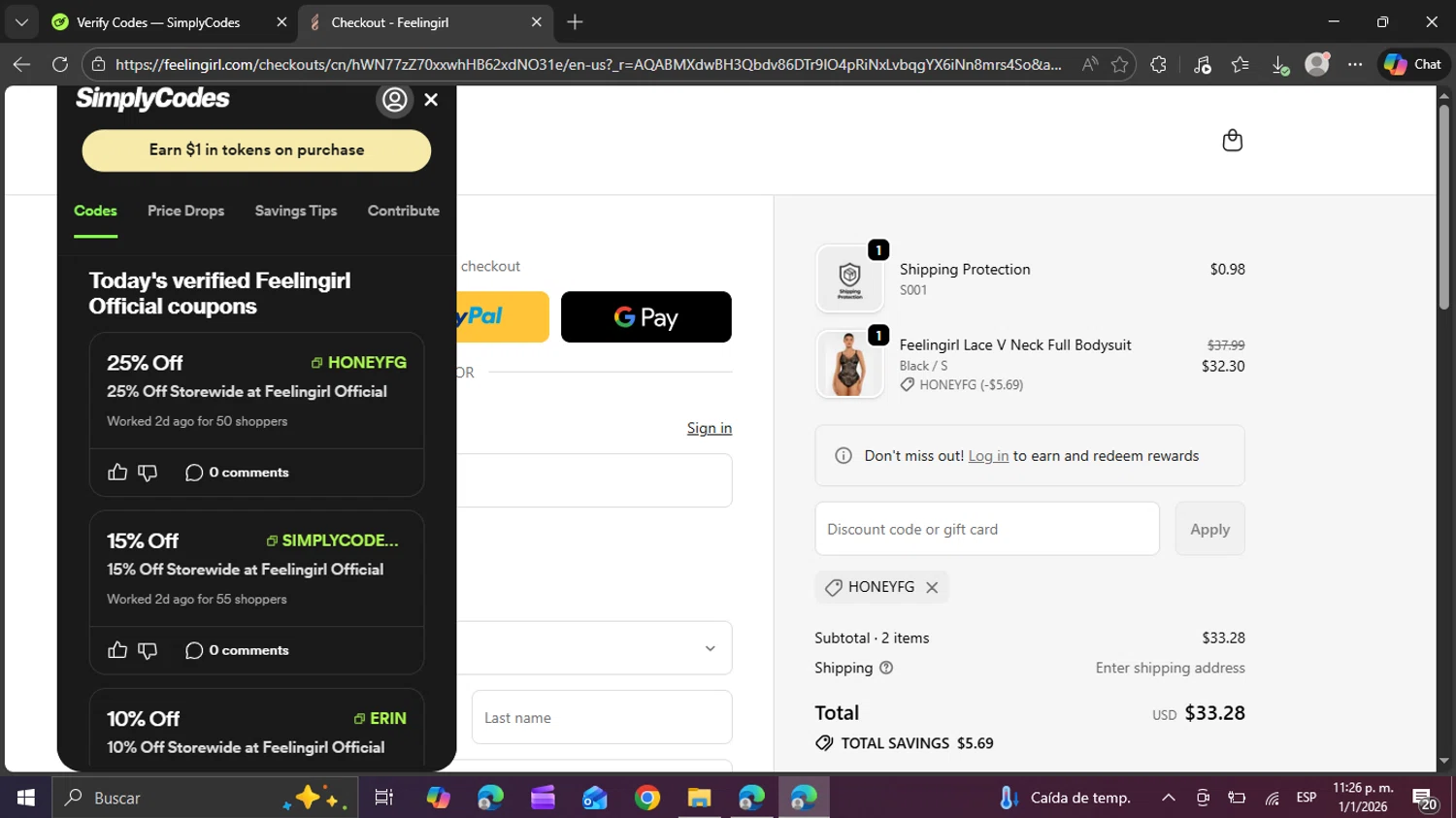Show hidden system tray icons
This screenshot has height=818, width=1456.
point(1169,798)
